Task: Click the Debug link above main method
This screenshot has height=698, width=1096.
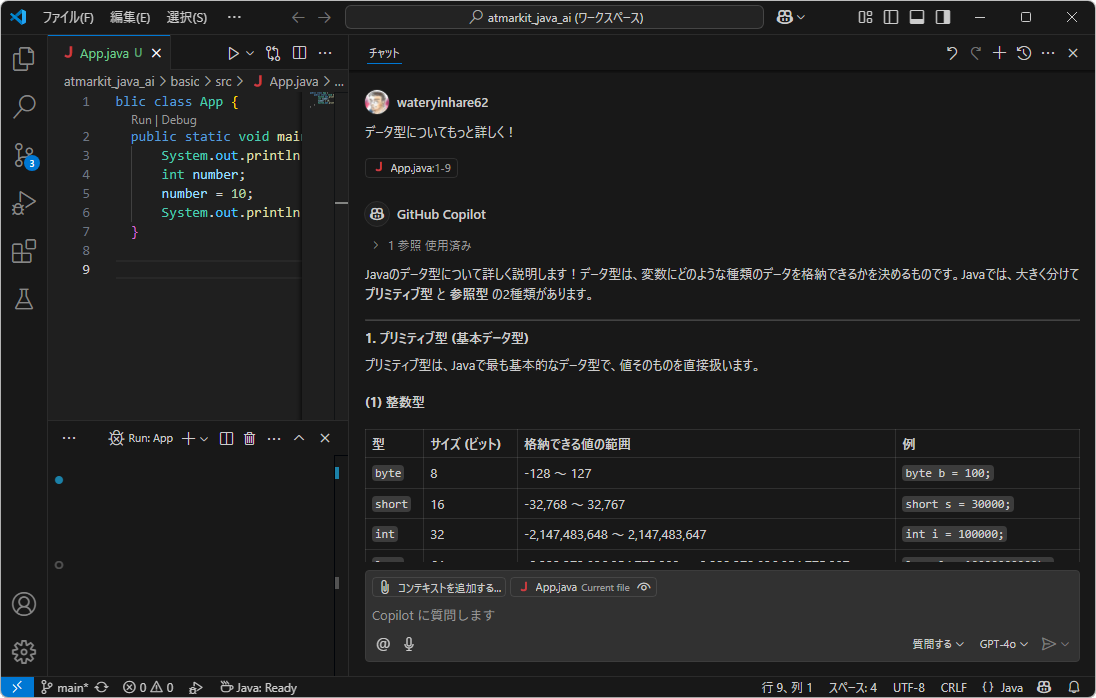Action: click(179, 119)
